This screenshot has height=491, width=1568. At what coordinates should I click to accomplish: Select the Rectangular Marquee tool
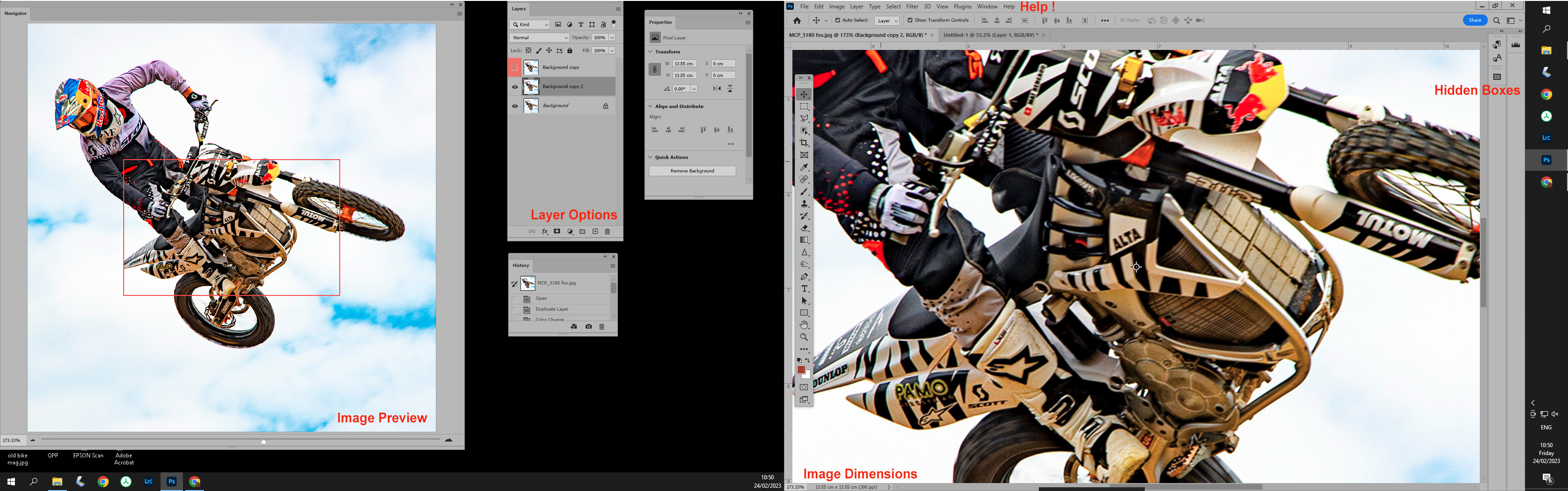click(x=804, y=106)
